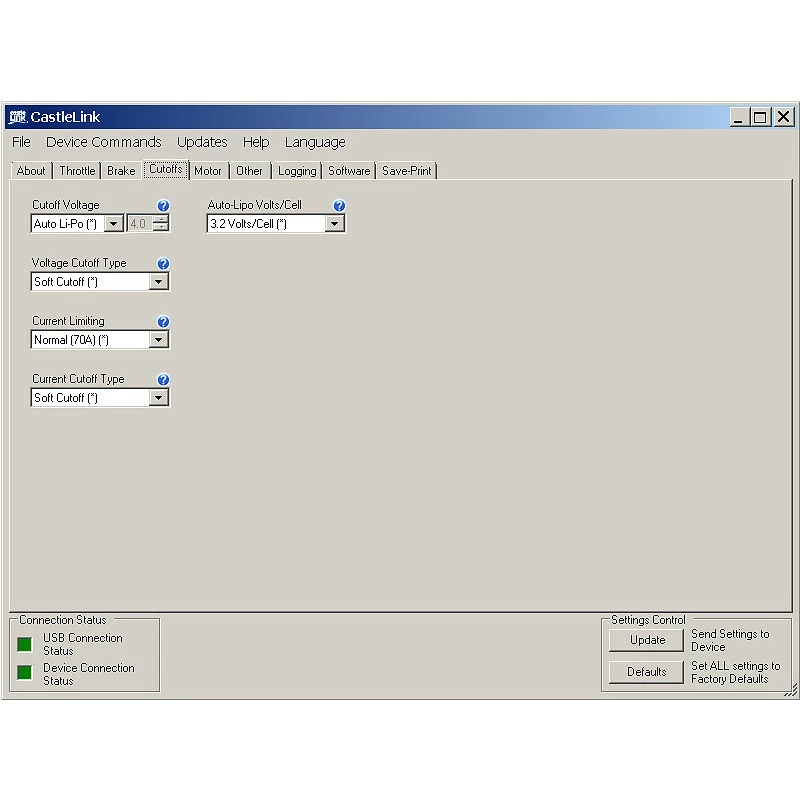Go to the Logging tab

297,171
